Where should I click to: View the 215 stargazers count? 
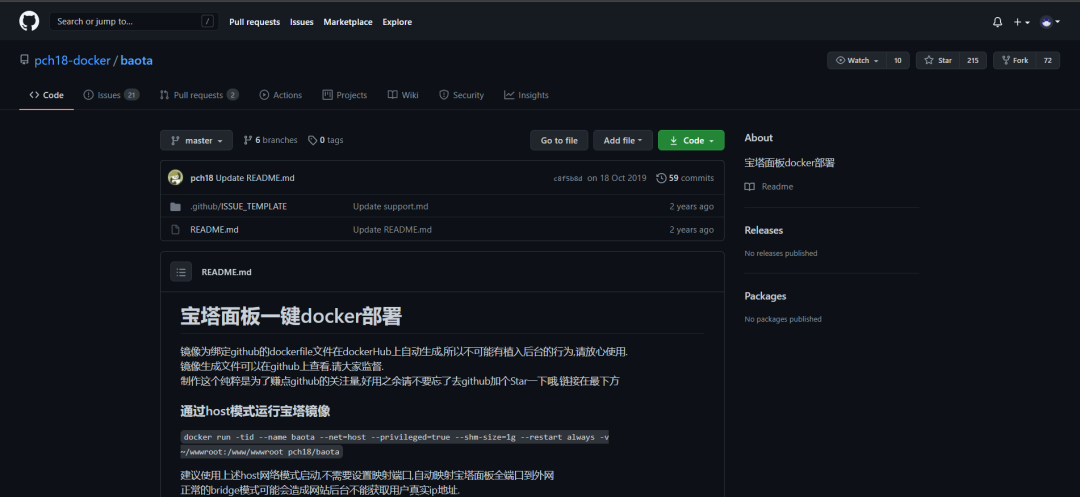973,61
